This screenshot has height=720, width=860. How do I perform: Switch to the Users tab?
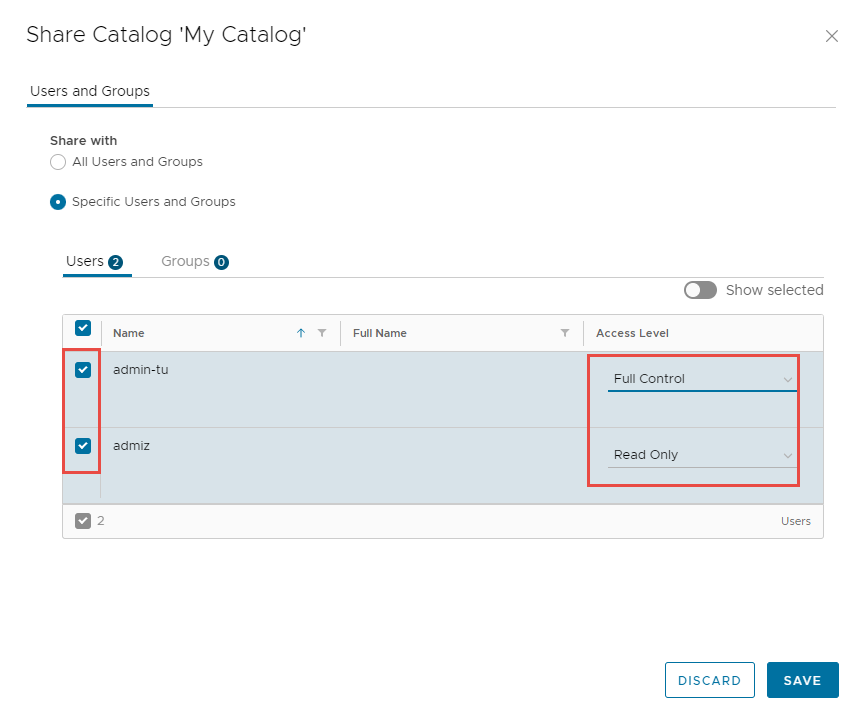[x=93, y=262]
